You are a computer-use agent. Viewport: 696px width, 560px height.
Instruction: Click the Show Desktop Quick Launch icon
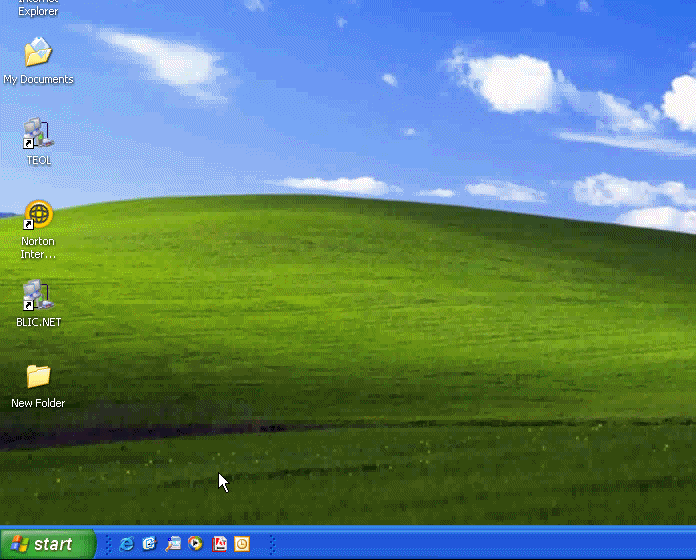click(x=173, y=544)
